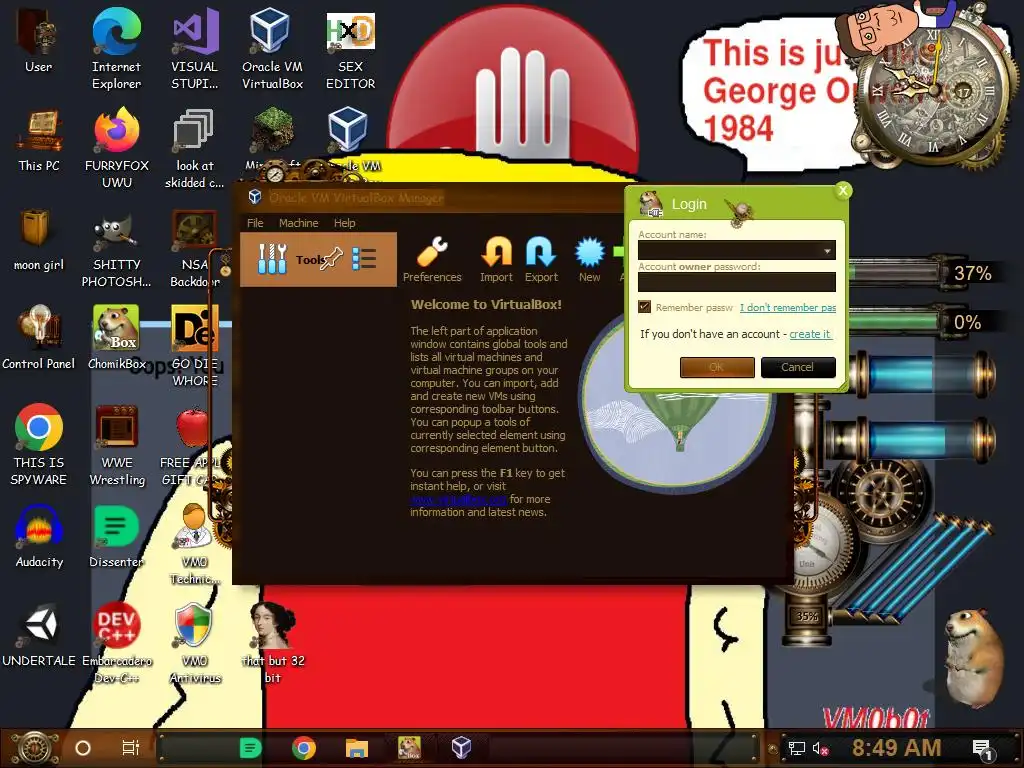Open the Machine menu in VirtualBox
This screenshot has width=1024, height=768.
(x=298, y=223)
